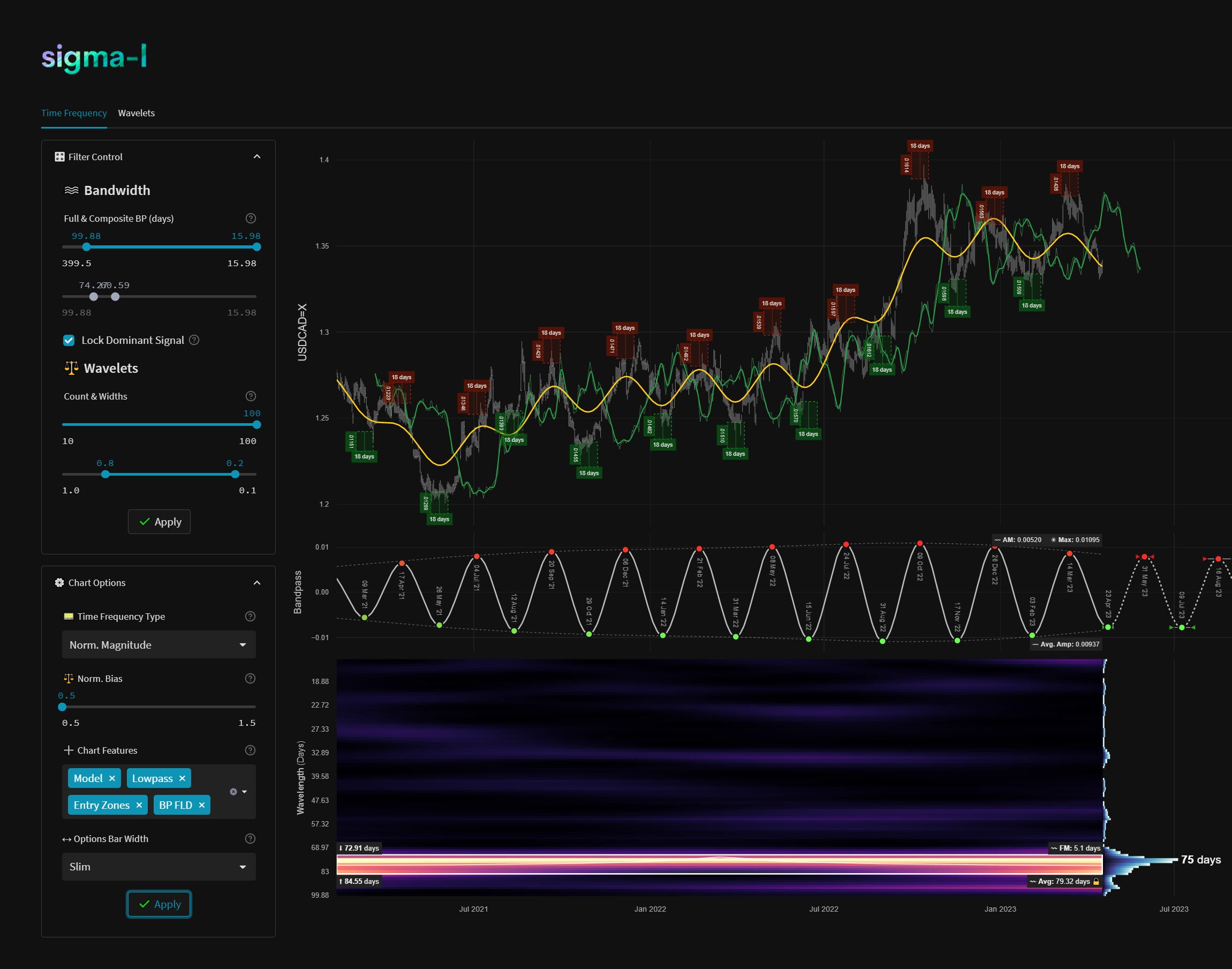1232x969 pixels.
Task: Click the 0.2 width slider handle
Action: [235, 474]
